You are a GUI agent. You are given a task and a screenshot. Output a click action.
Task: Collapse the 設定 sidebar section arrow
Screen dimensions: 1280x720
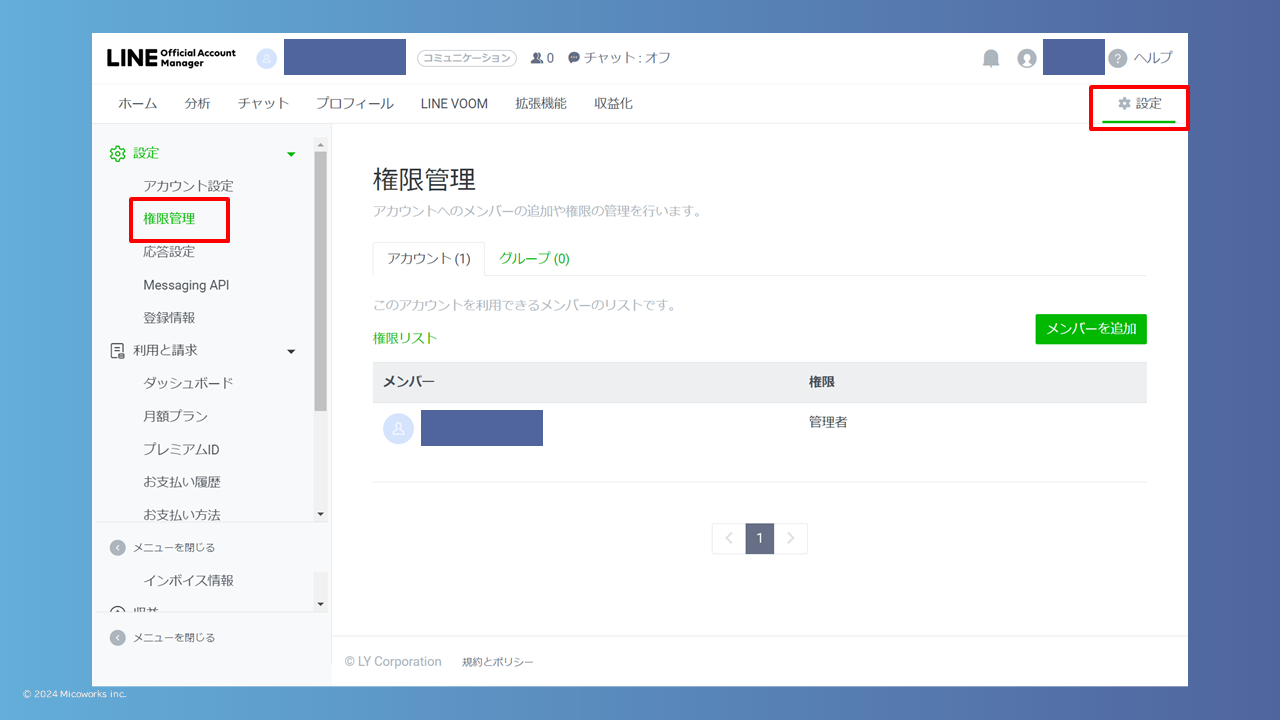291,154
